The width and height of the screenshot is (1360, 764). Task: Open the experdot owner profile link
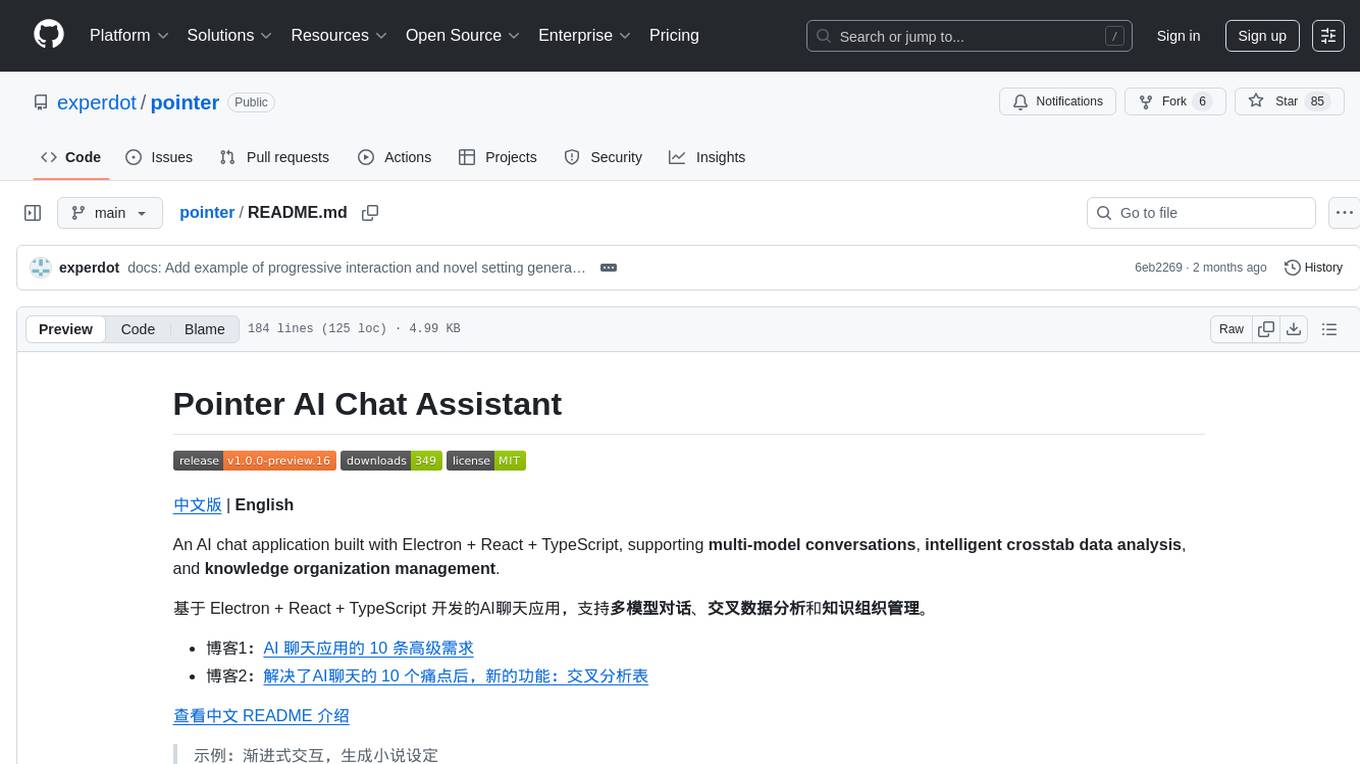coord(97,102)
